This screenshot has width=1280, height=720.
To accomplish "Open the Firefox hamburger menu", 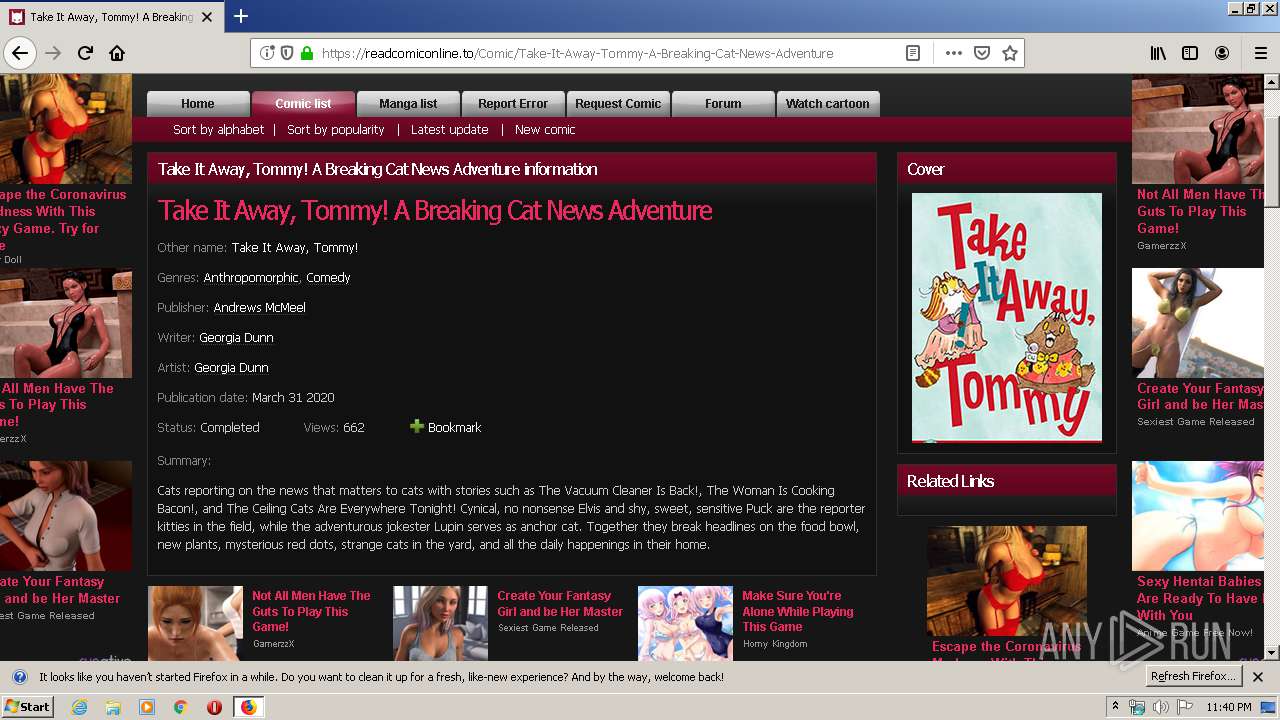I will 1260,53.
